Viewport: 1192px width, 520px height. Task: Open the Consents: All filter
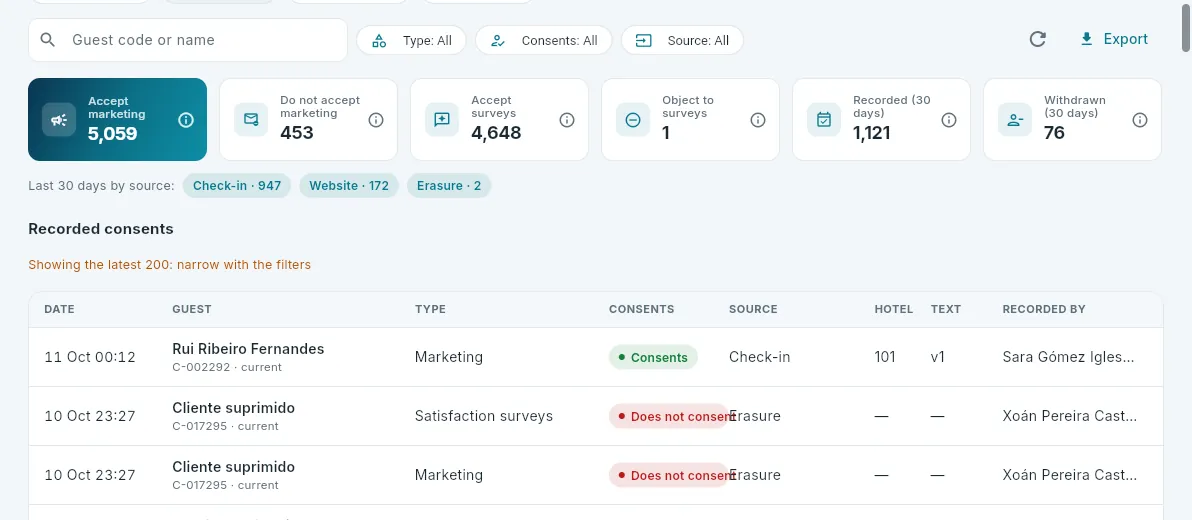pos(544,40)
